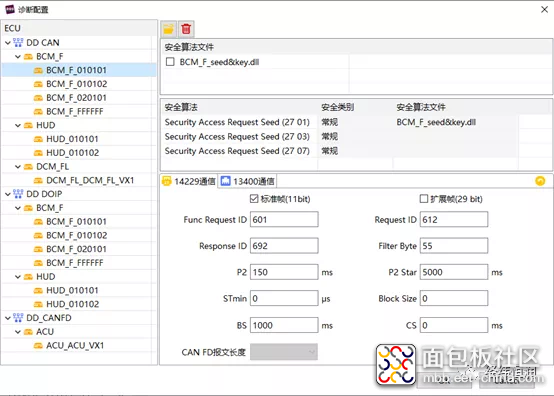Click the Filter Byte field

(x=454, y=246)
